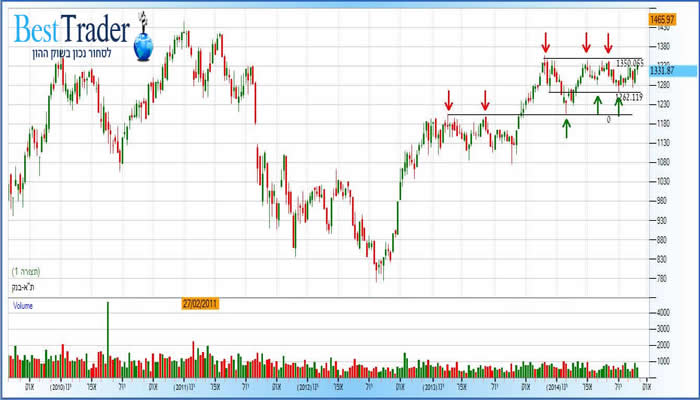
Task: Click the middle red arrow above the 1350 line
Action: pyautogui.click(x=586, y=42)
